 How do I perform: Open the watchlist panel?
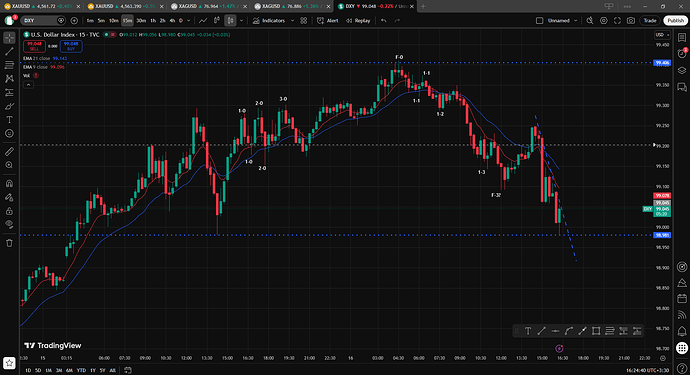(682, 38)
